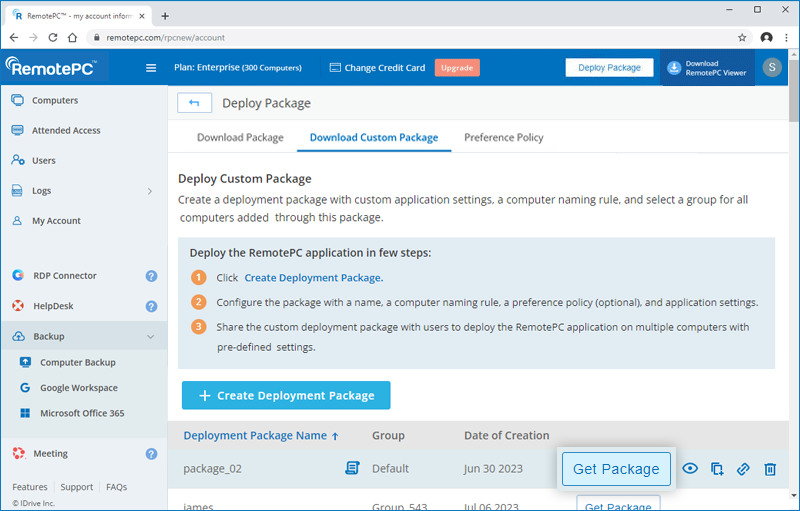The image size is (800, 511).
Task: Click Get Package for package_02
Action: pos(615,468)
